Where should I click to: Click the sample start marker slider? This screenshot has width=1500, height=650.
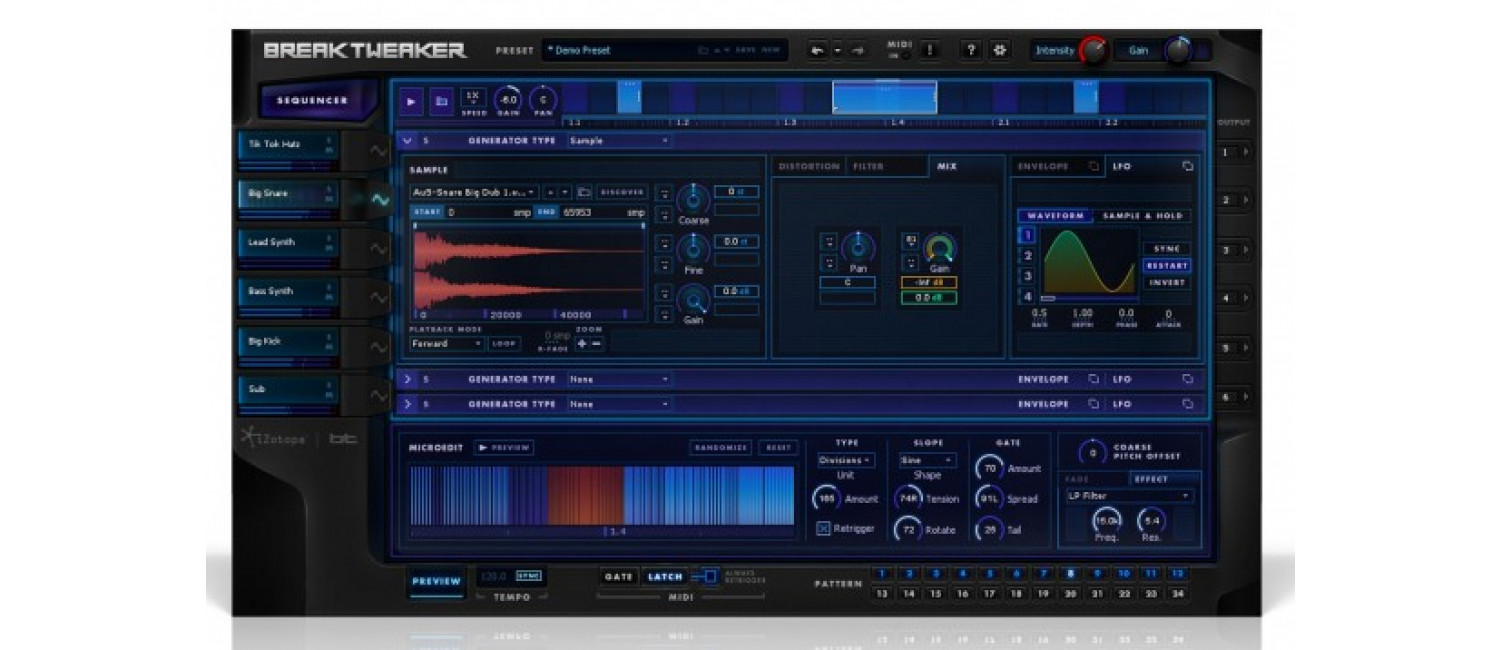[x=417, y=226]
